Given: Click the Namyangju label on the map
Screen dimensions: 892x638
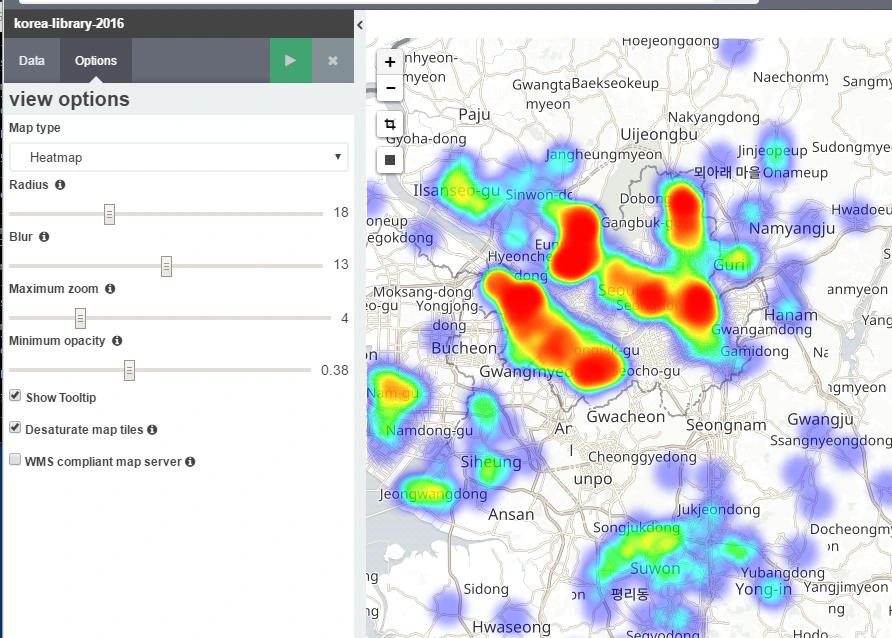Looking at the screenshot, I should tap(792, 229).
